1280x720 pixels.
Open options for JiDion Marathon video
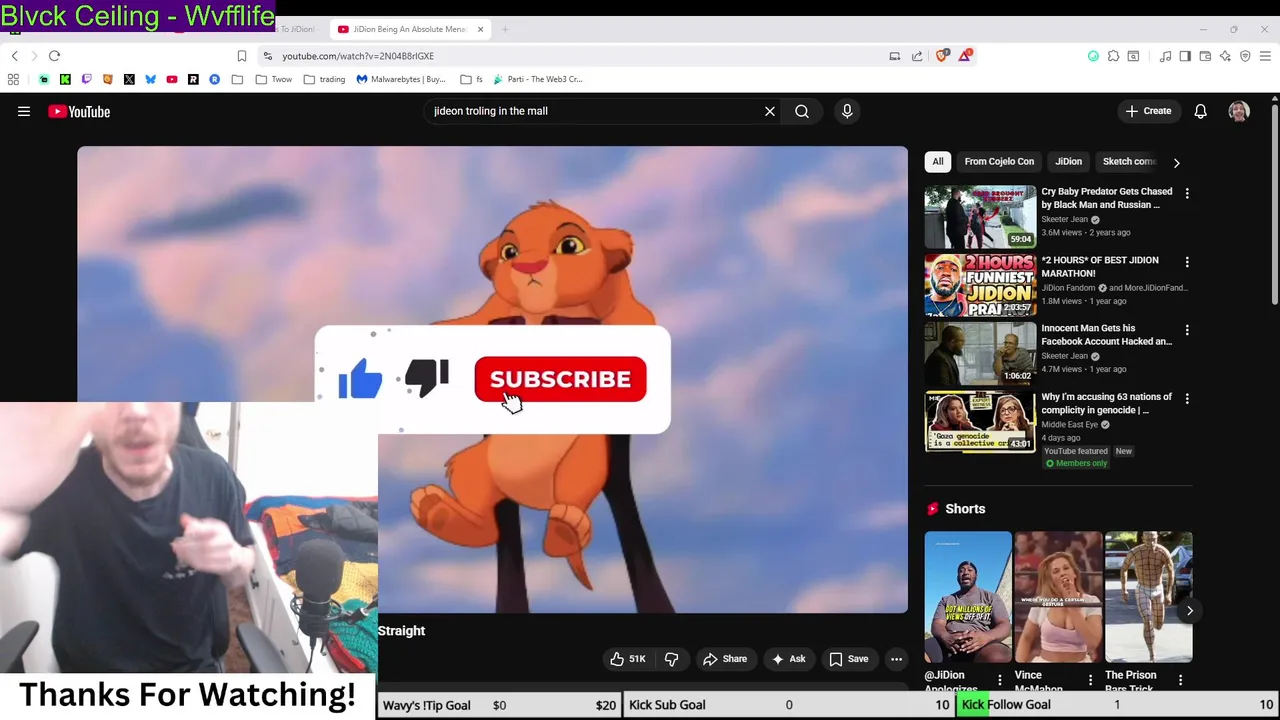tap(1187, 262)
